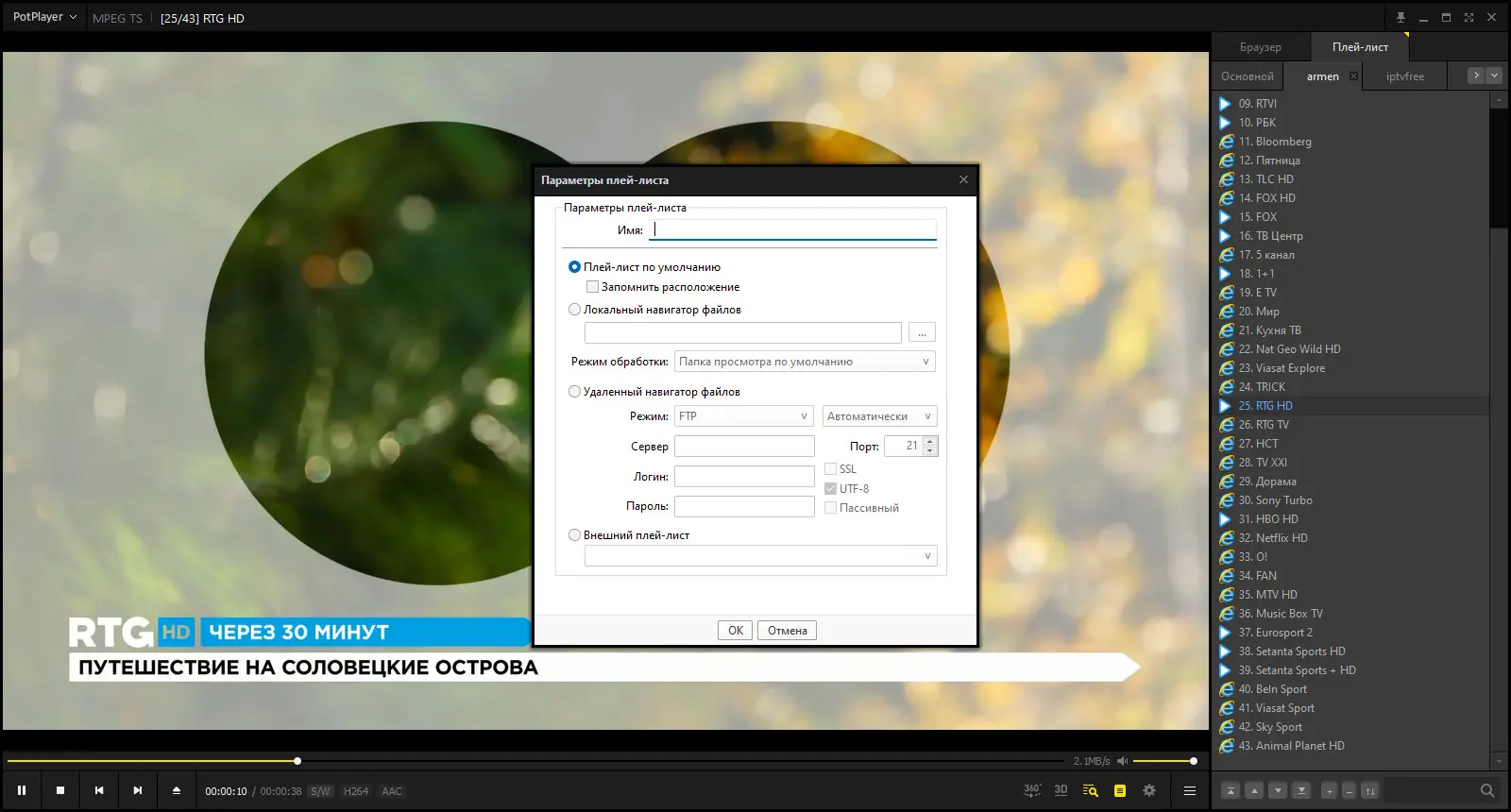Move the selected item to playlist top

tap(1231, 790)
